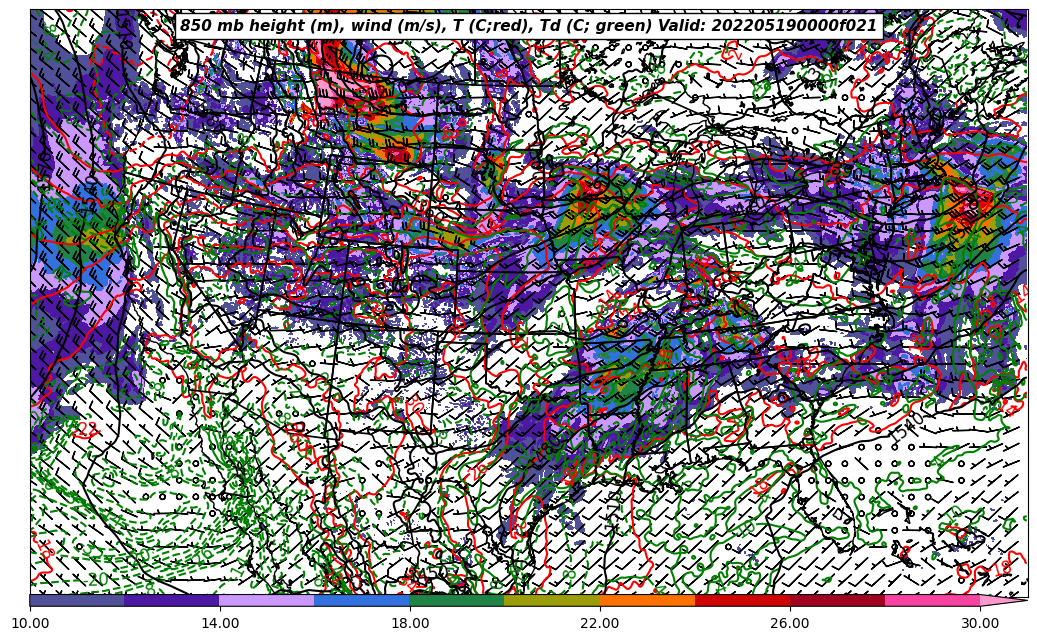Select the light purple 14–16 colorbar segment
The image size is (1037, 640).
pos(267,600)
